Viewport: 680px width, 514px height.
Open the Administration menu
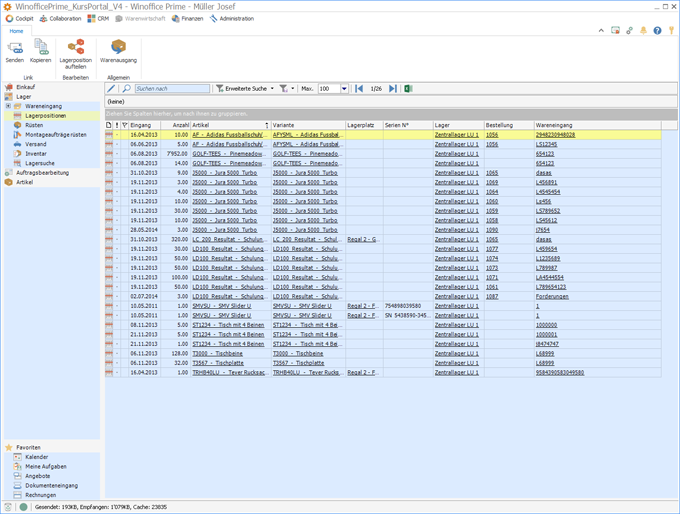(232, 19)
